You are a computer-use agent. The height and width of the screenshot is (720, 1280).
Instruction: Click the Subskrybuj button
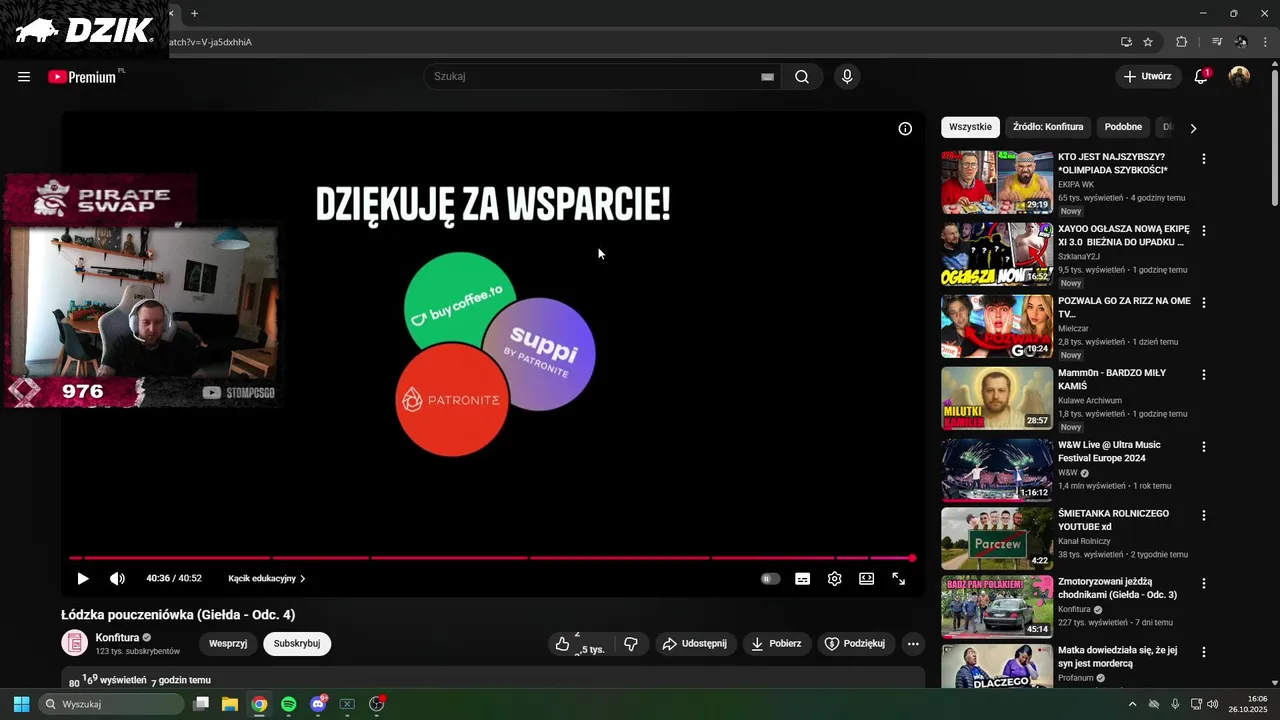tap(297, 644)
